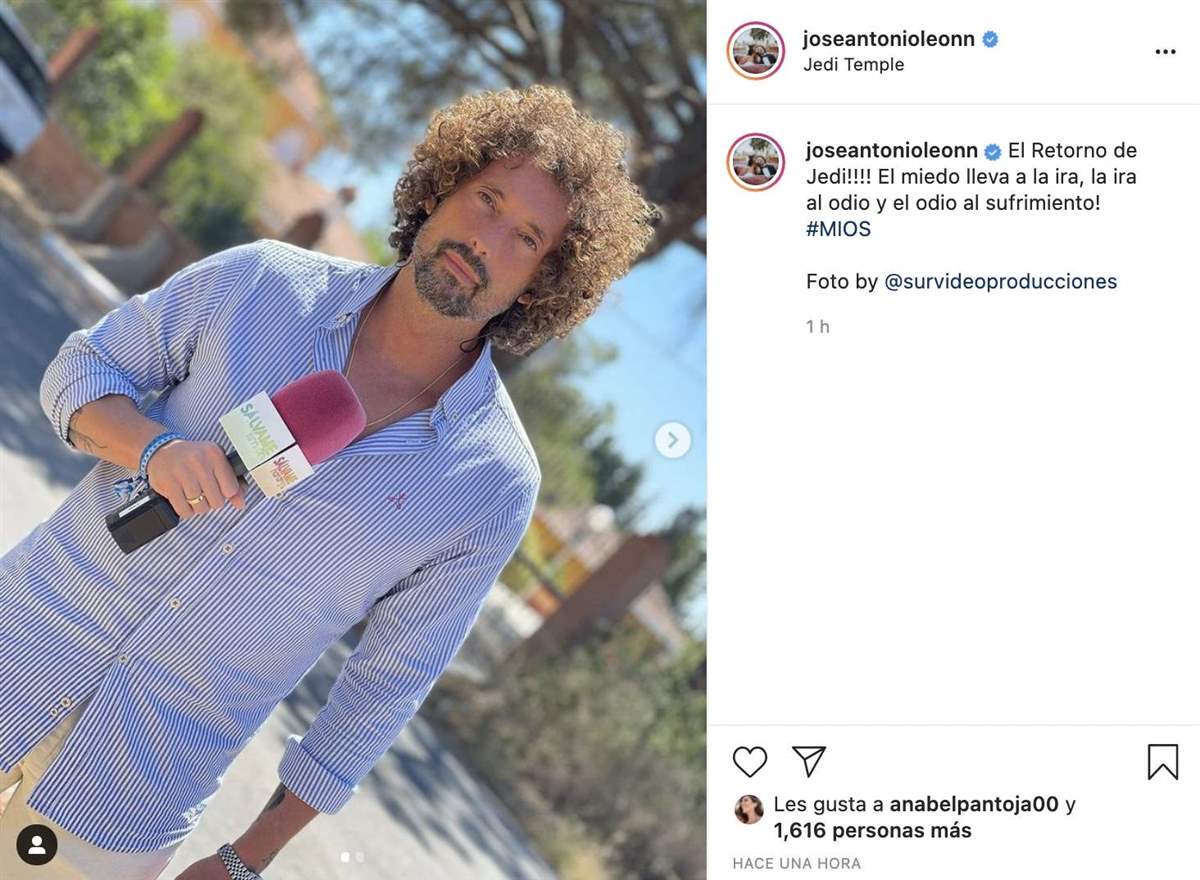Show tagged people using the person icon
The width and height of the screenshot is (1200, 880).
tap(37, 846)
